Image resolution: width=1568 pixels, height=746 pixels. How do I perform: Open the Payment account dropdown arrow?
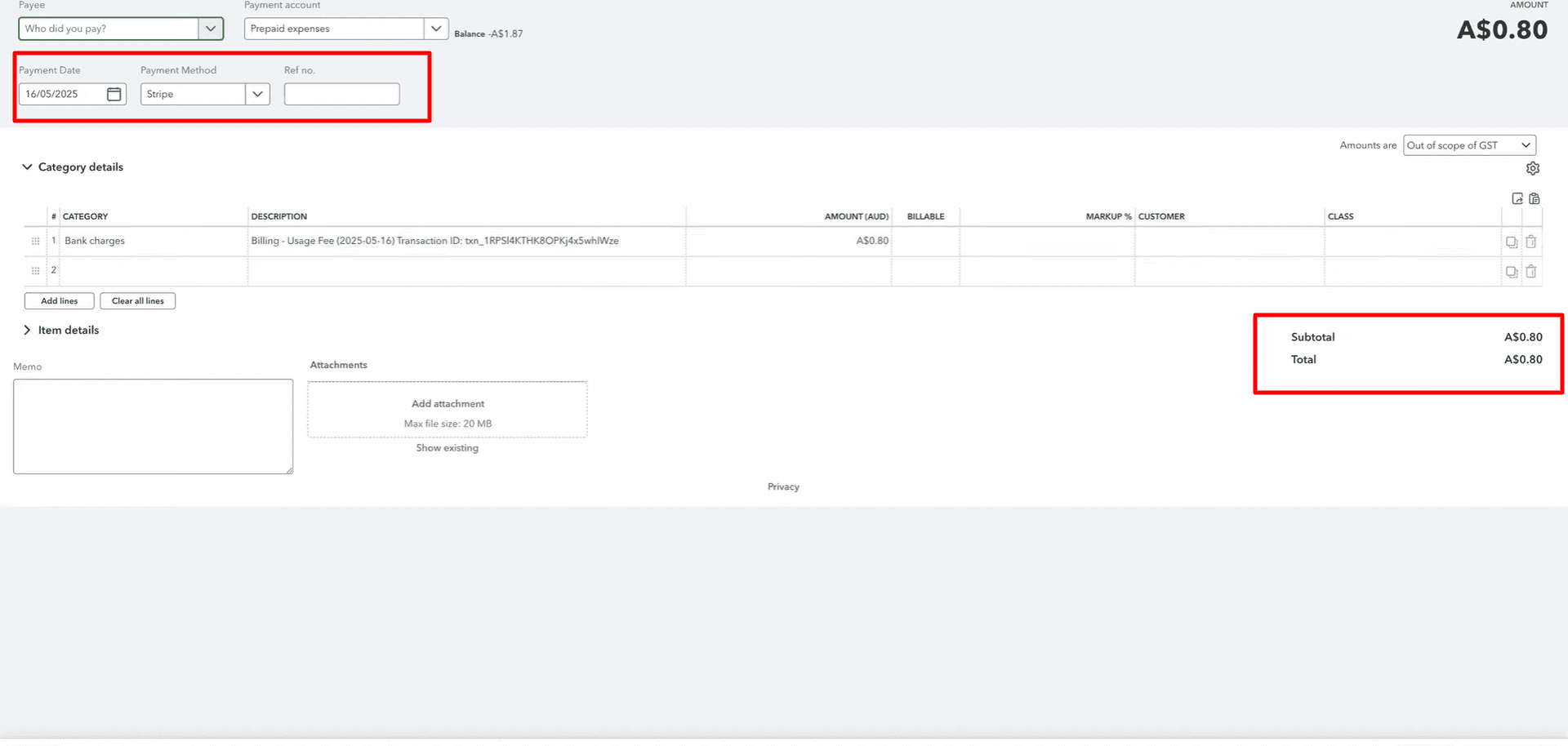click(x=436, y=29)
